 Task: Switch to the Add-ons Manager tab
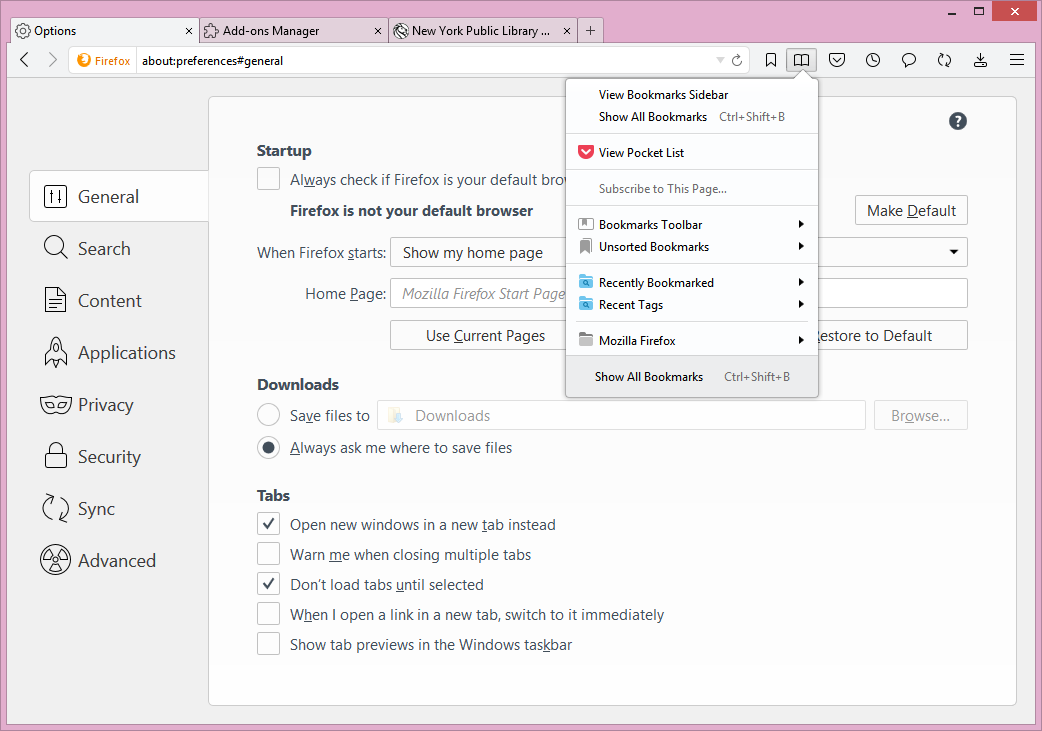[292, 31]
